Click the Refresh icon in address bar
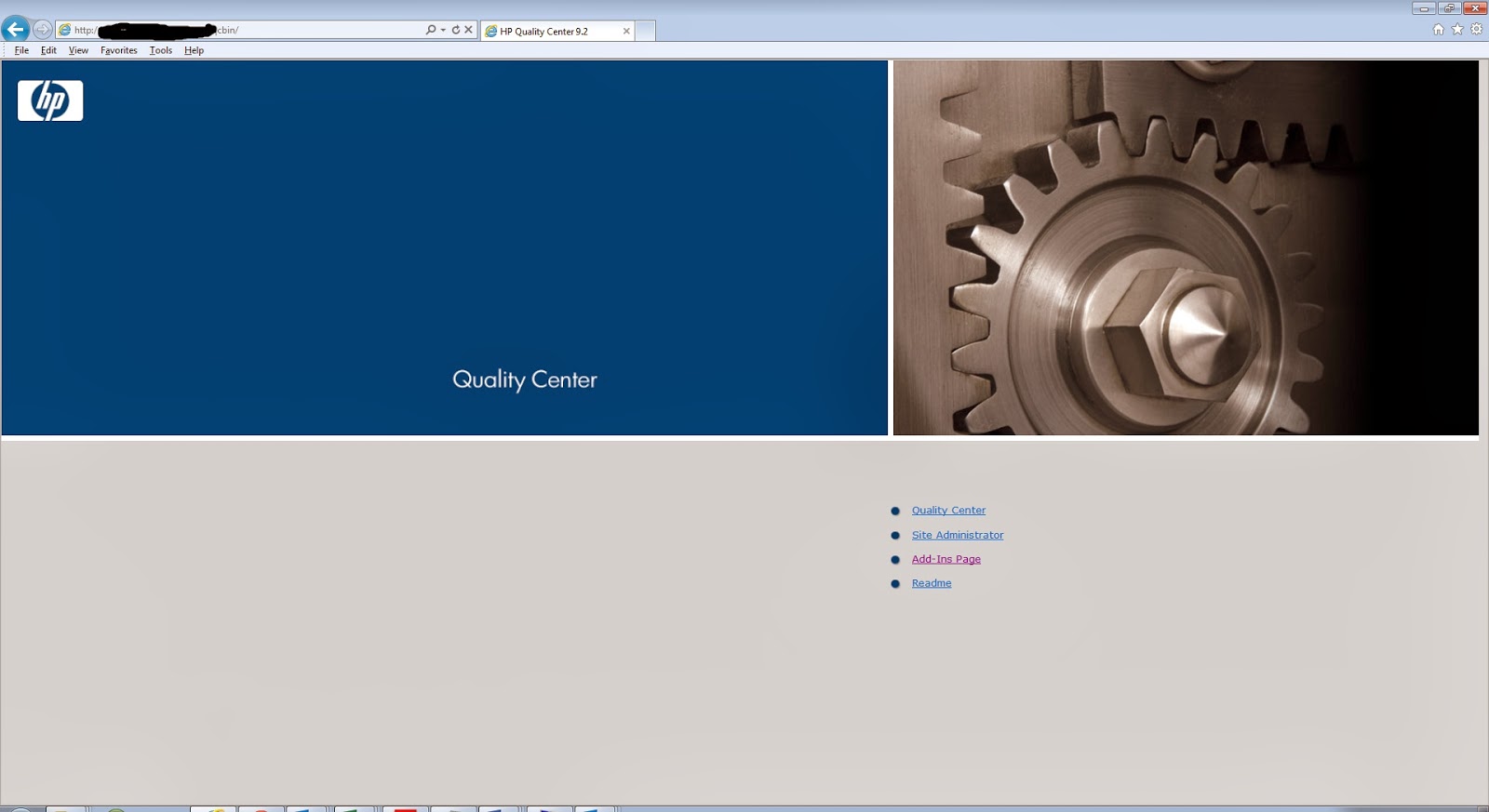The height and width of the screenshot is (812, 1489). click(x=456, y=30)
